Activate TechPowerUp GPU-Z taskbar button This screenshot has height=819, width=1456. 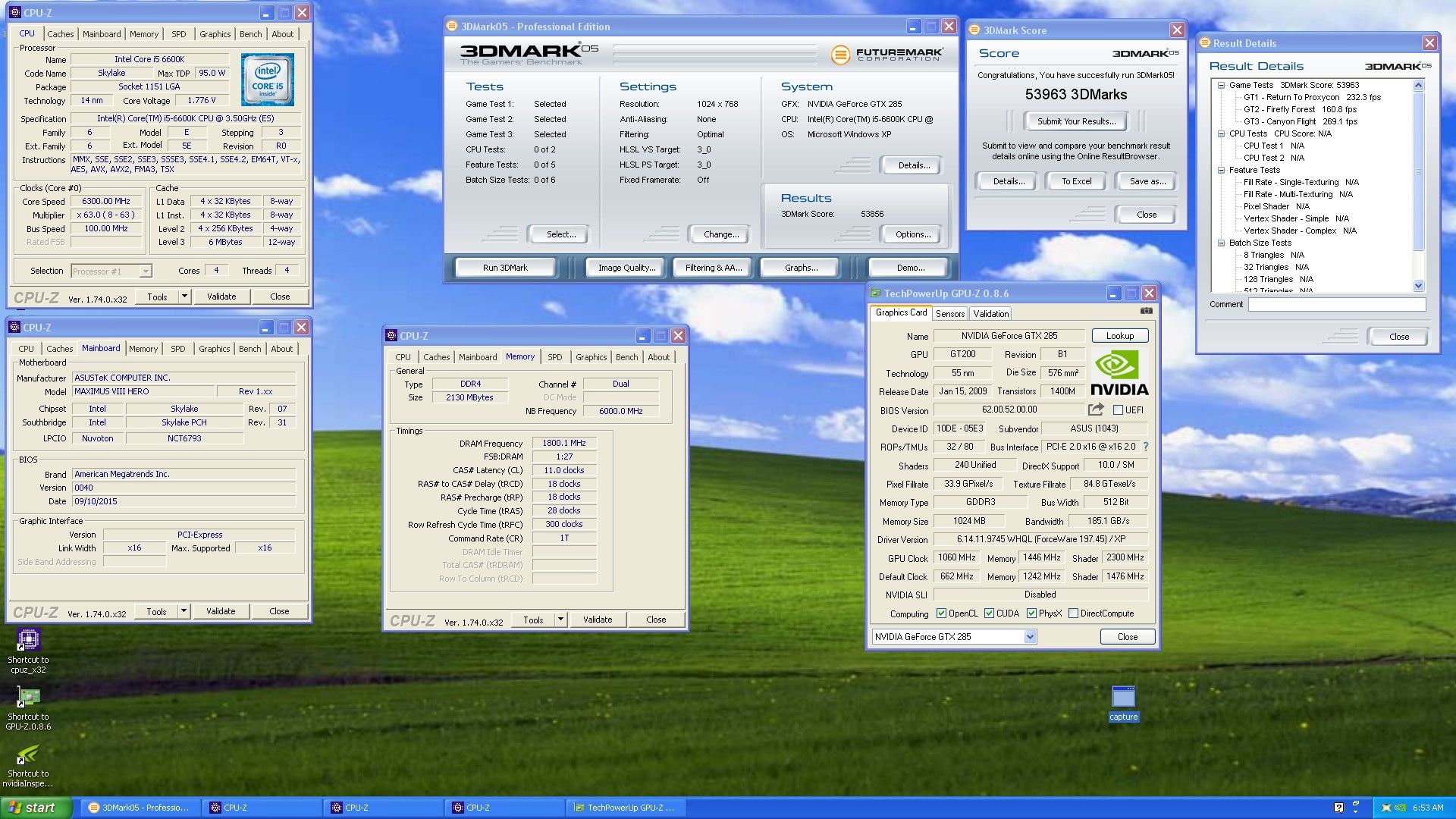point(628,808)
